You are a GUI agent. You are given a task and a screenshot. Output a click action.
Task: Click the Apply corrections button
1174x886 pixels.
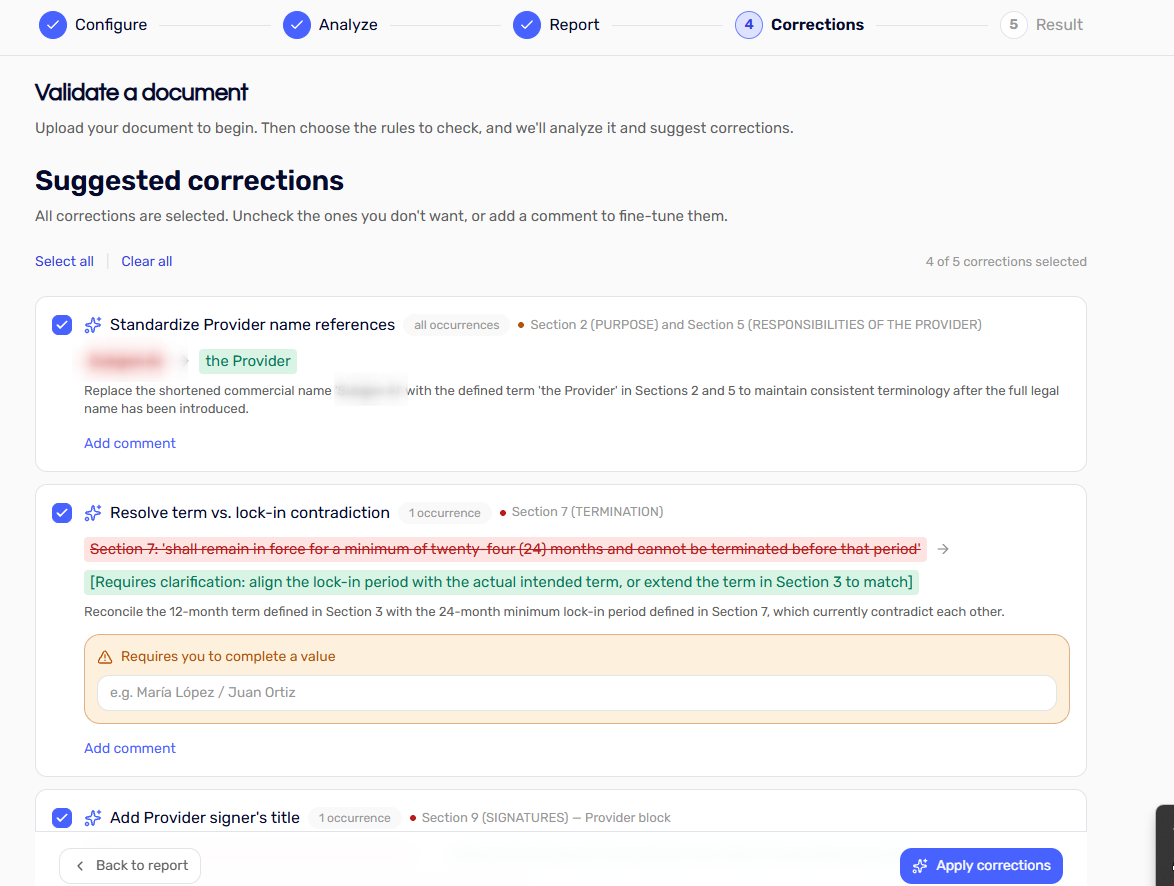coord(981,866)
